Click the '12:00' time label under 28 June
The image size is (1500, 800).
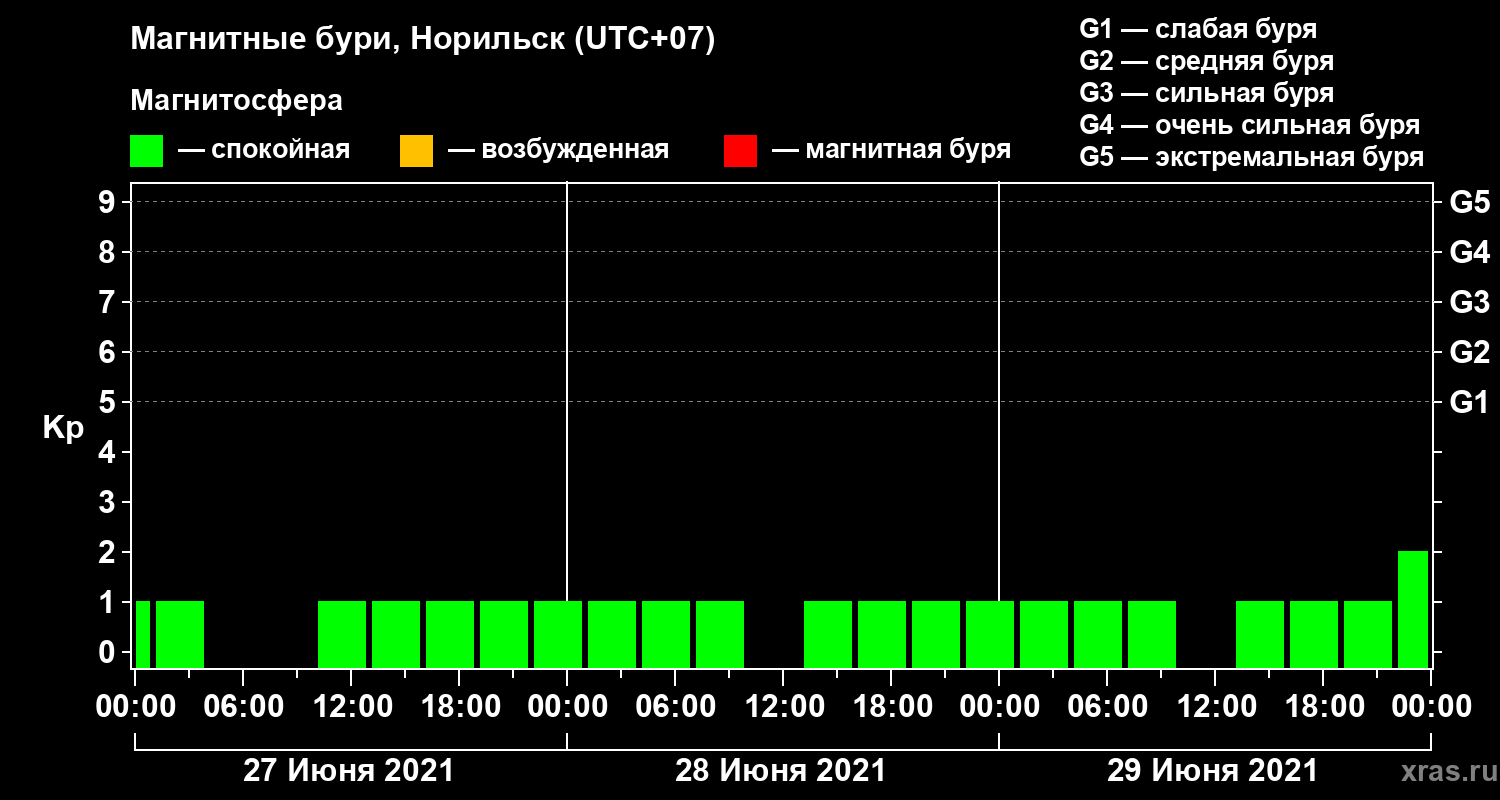tap(783, 707)
